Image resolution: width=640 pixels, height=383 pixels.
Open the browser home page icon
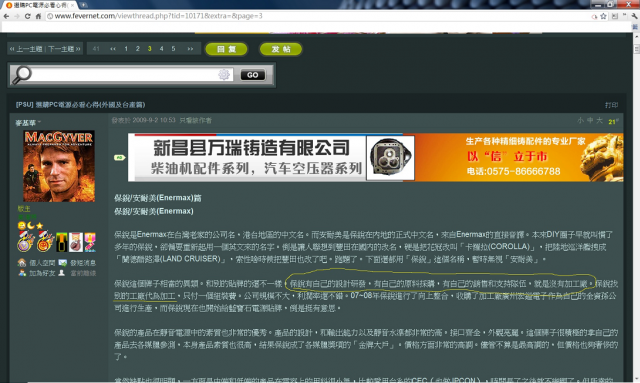pyautogui.click(x=38, y=16)
